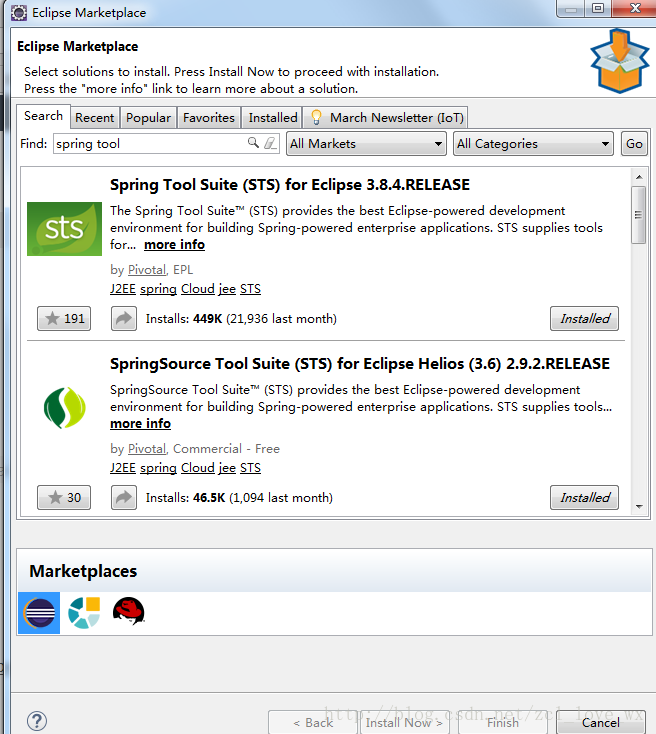The image size is (656, 734).
Task: Click J2EE tag under SpringSource Tool Suite
Action: pos(123,468)
